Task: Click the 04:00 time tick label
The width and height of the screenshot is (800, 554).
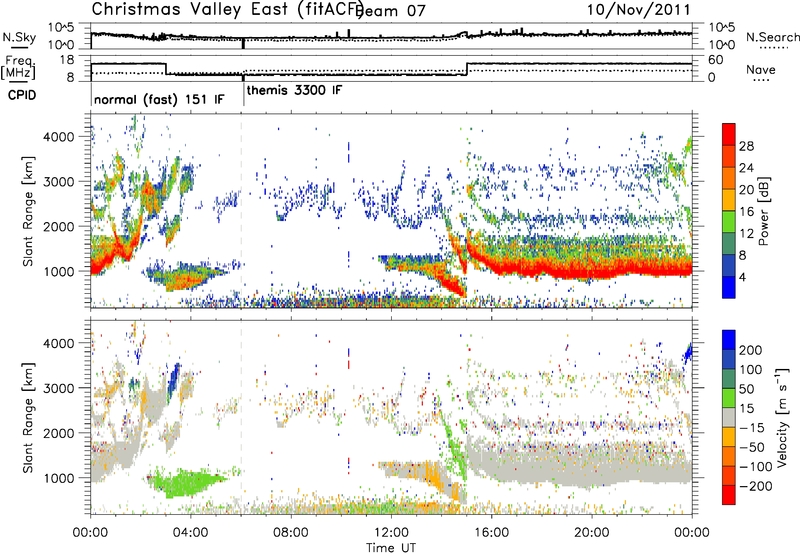Action: 190,533
